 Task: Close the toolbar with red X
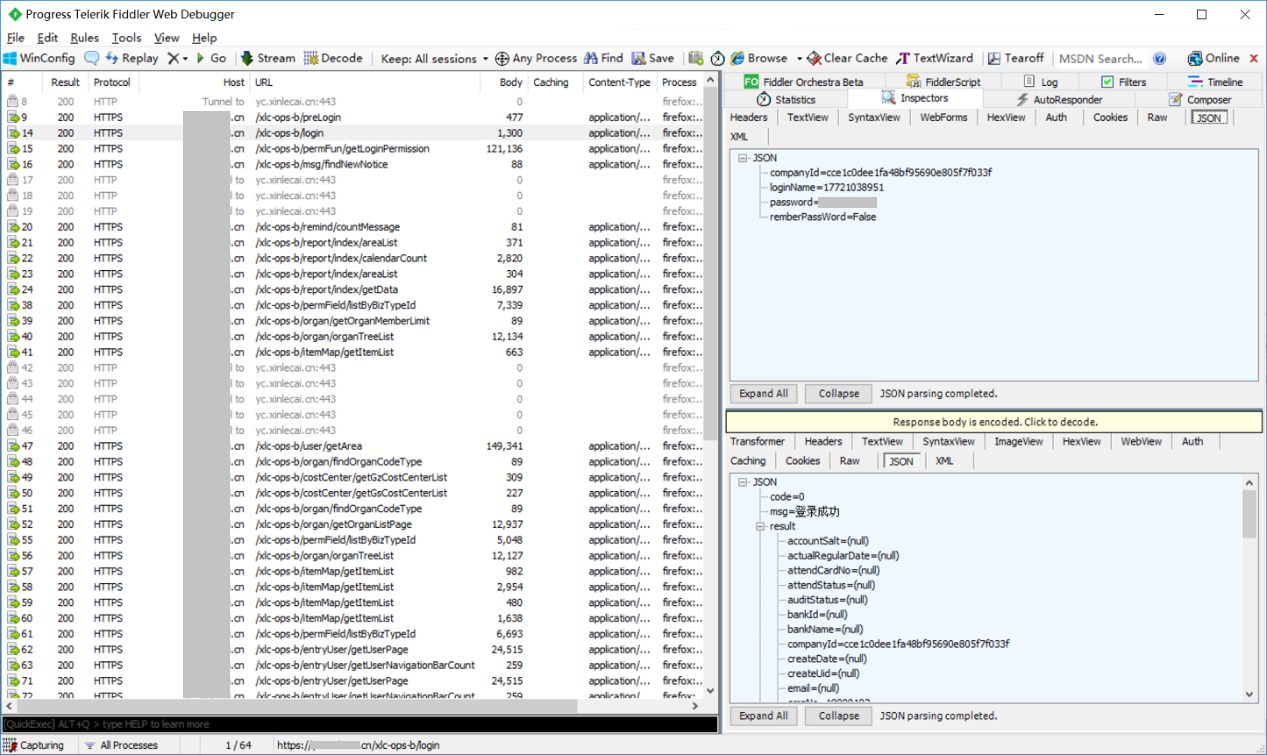pyautogui.click(x=1254, y=58)
